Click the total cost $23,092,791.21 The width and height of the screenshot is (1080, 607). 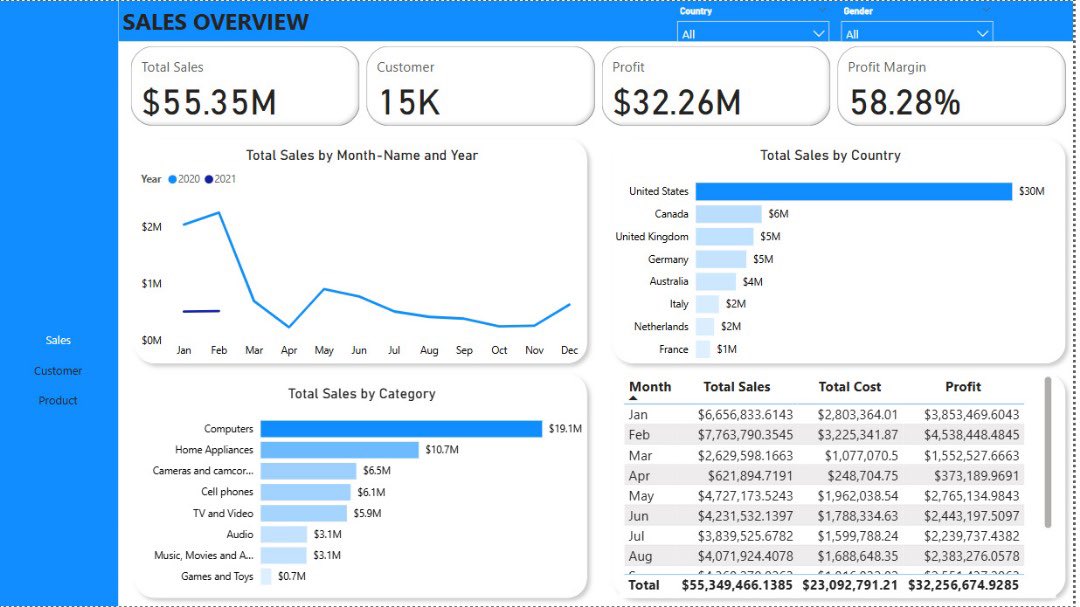tap(850, 585)
